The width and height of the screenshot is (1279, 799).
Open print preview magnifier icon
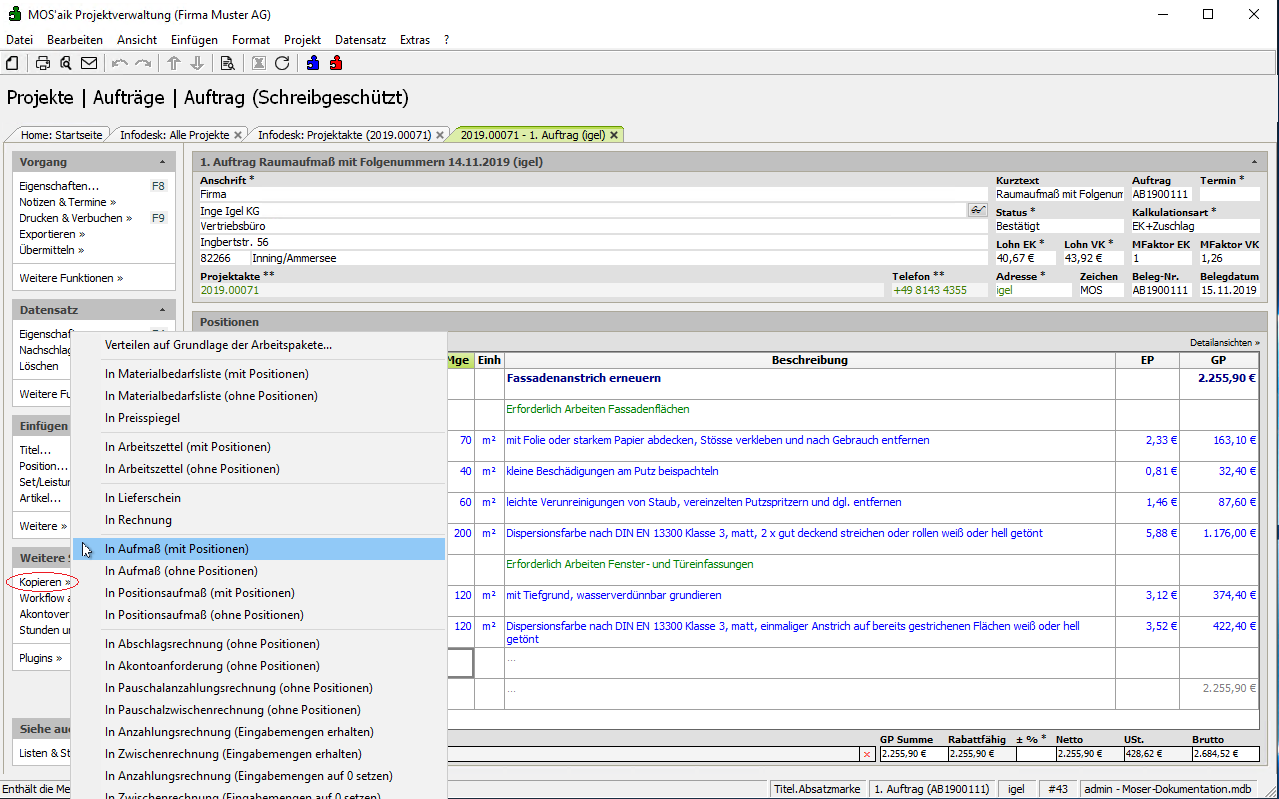click(66, 63)
